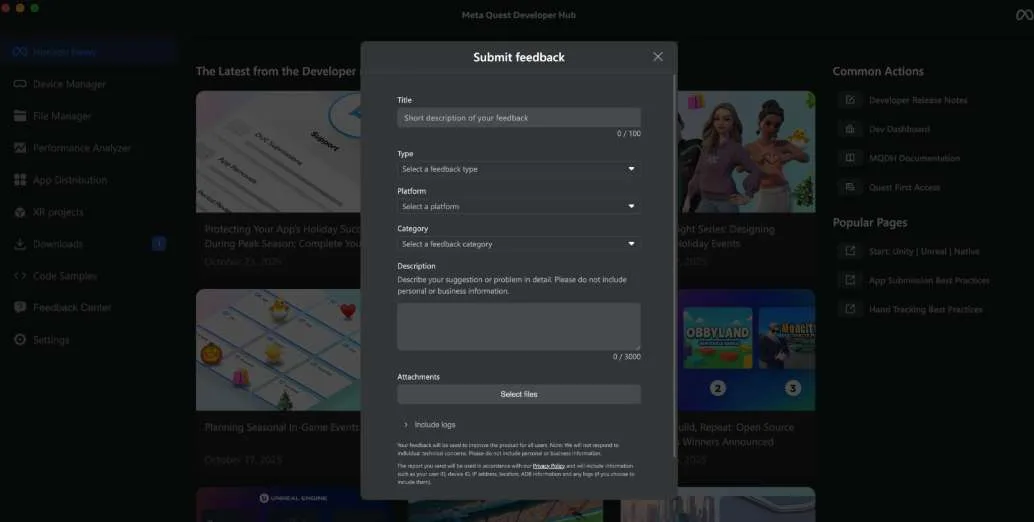Click the Quest First Access icon

coord(850,187)
